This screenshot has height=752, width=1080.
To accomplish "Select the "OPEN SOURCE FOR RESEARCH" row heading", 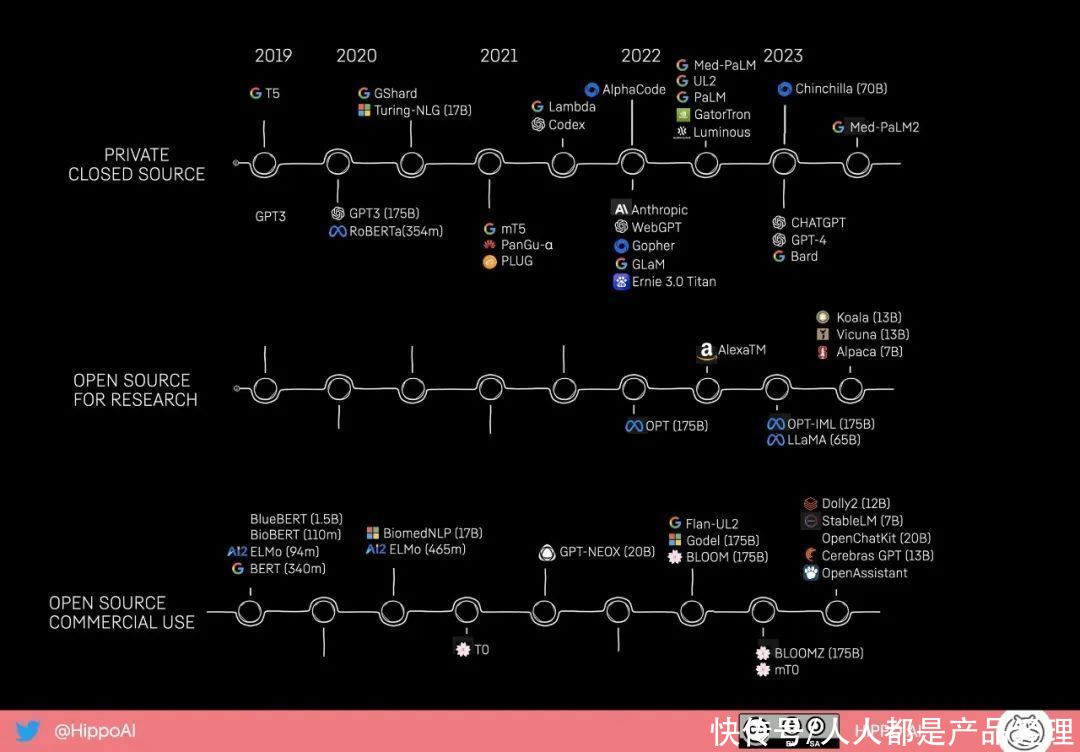I will 136,390.
